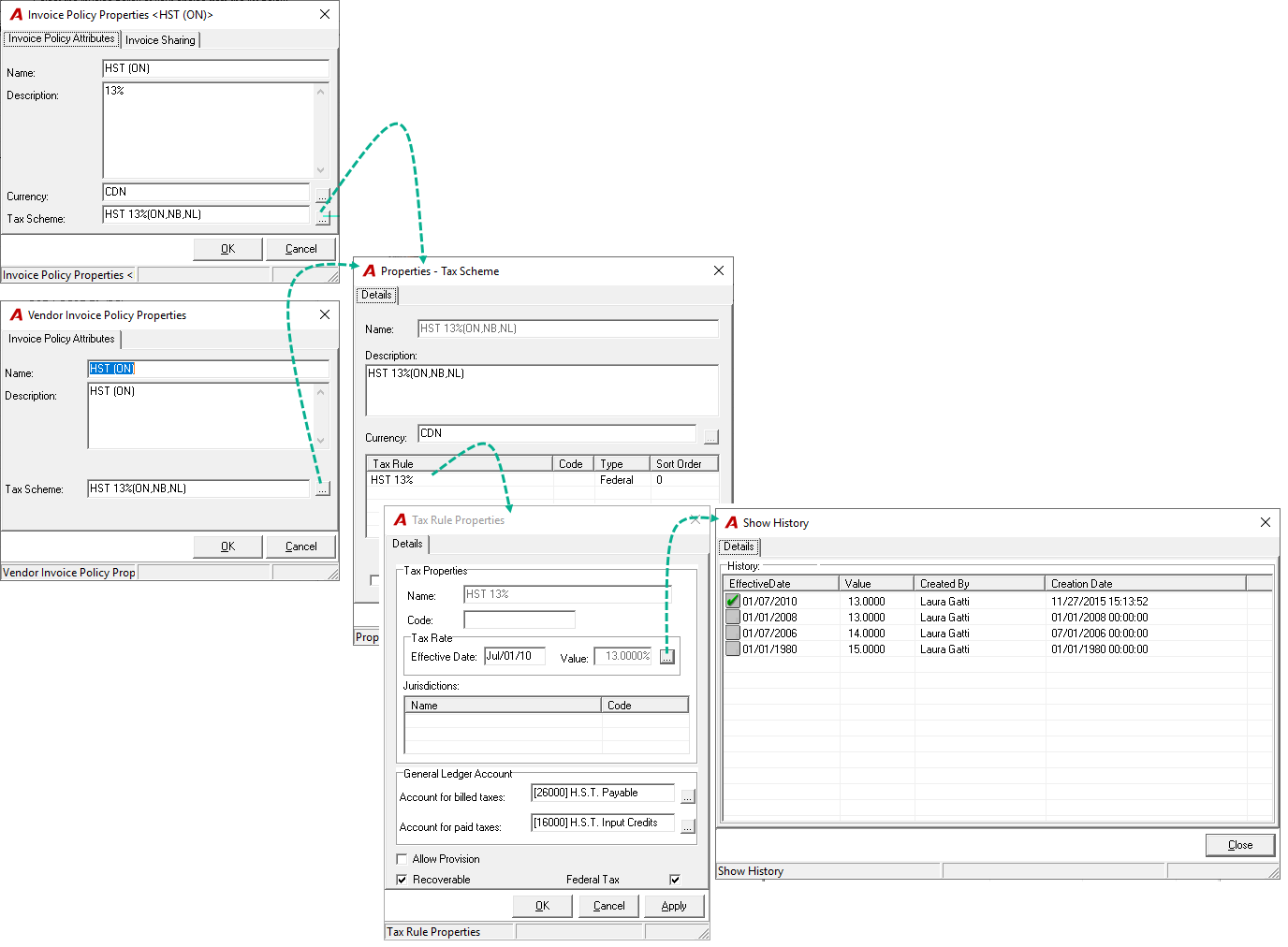This screenshot has width=1288, height=947.
Task: Check the box for the 01/01/1980 history row
Action: (x=733, y=649)
